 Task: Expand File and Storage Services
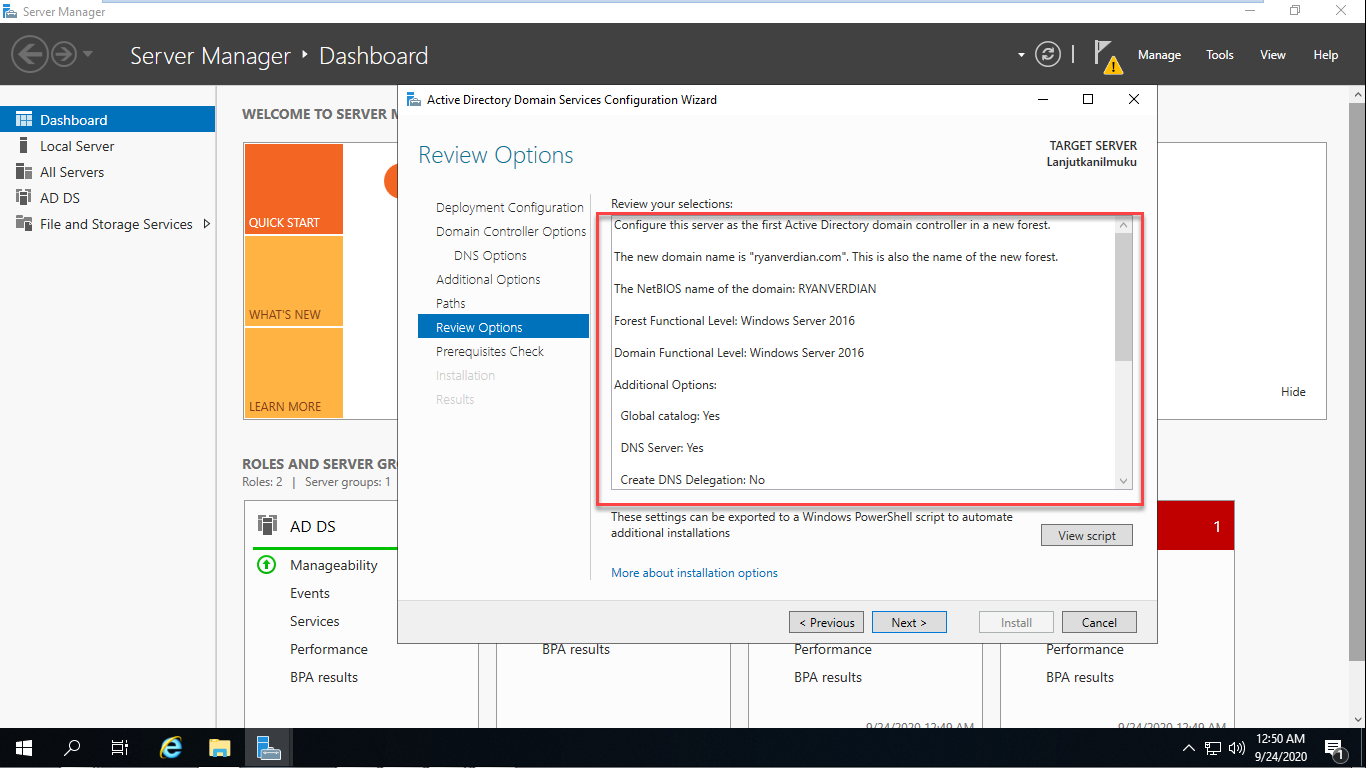pyautogui.click(x=207, y=224)
